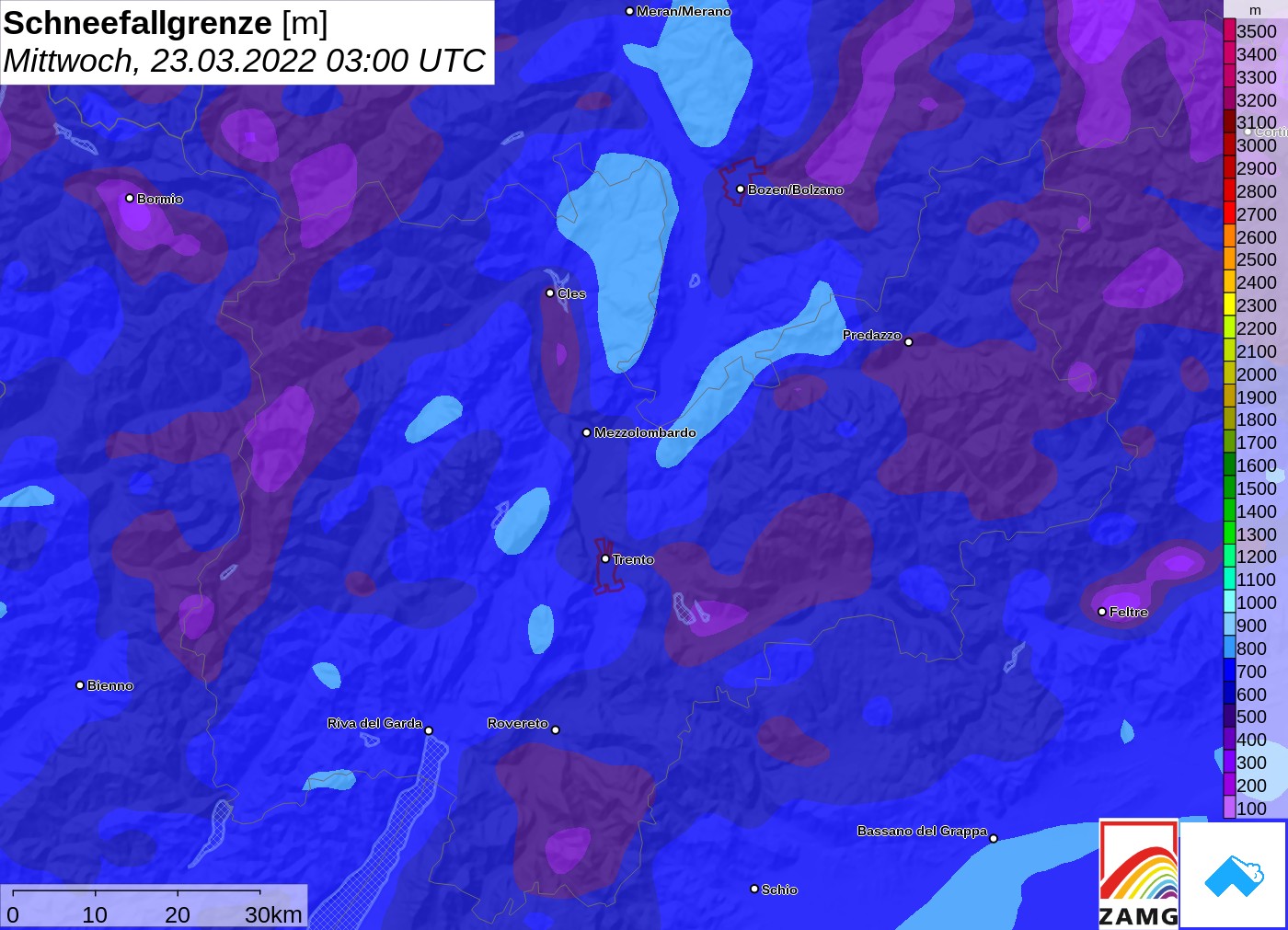Select the 100 m legend color swatch
This screenshot has height=930, width=1288.
pos(1229,809)
